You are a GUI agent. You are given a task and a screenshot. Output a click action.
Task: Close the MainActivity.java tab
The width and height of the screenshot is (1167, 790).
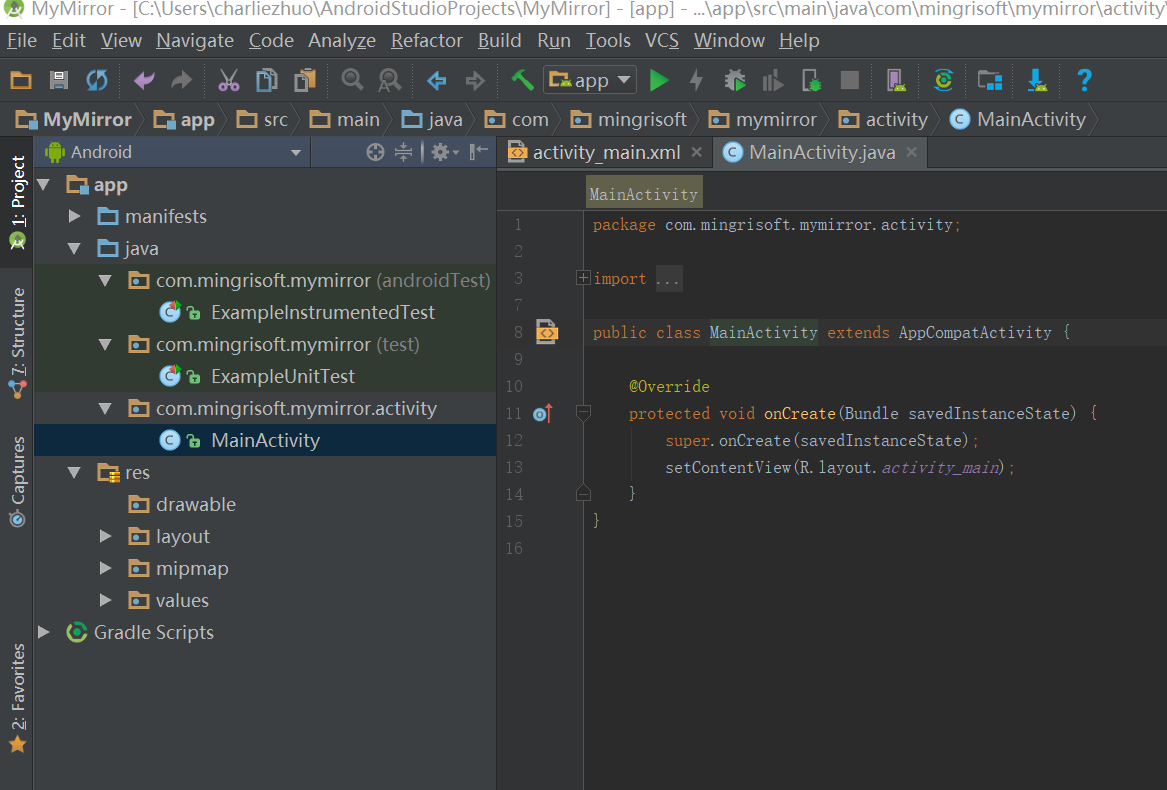click(912, 152)
